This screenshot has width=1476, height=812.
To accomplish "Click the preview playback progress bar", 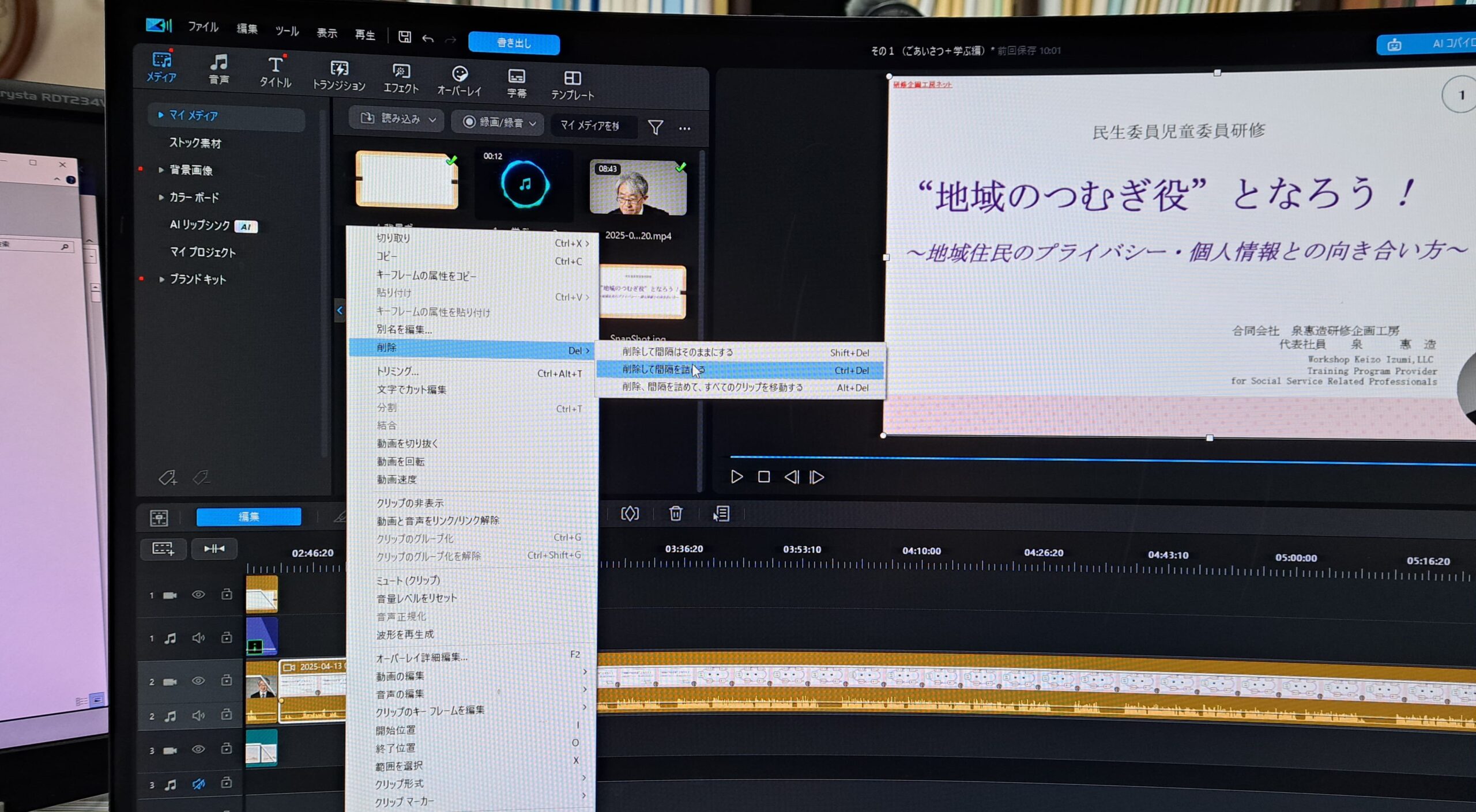I will point(1102,460).
